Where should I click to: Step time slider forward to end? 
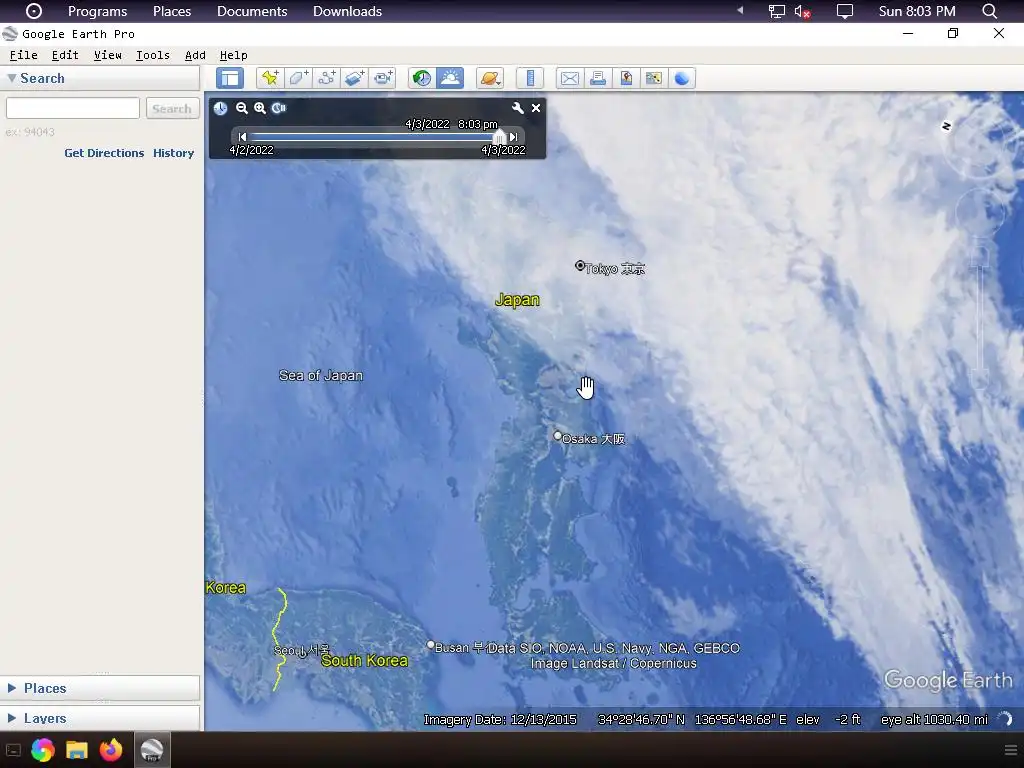pyautogui.click(x=514, y=136)
